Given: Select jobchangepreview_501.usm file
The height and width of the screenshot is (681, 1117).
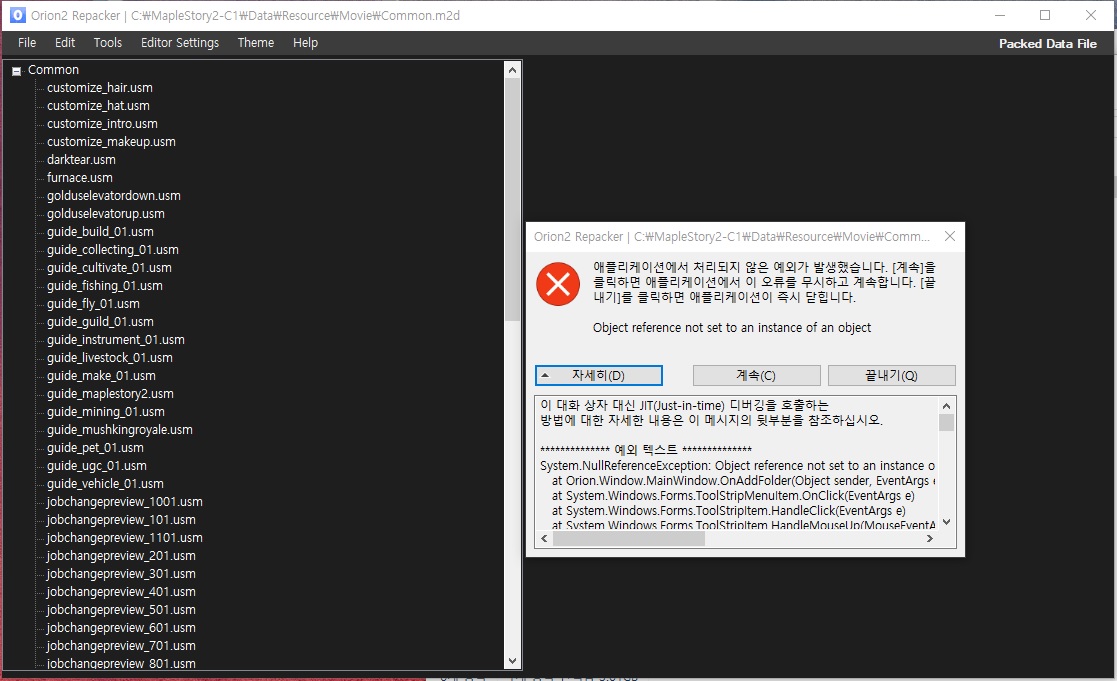Looking at the screenshot, I should pos(121,610).
